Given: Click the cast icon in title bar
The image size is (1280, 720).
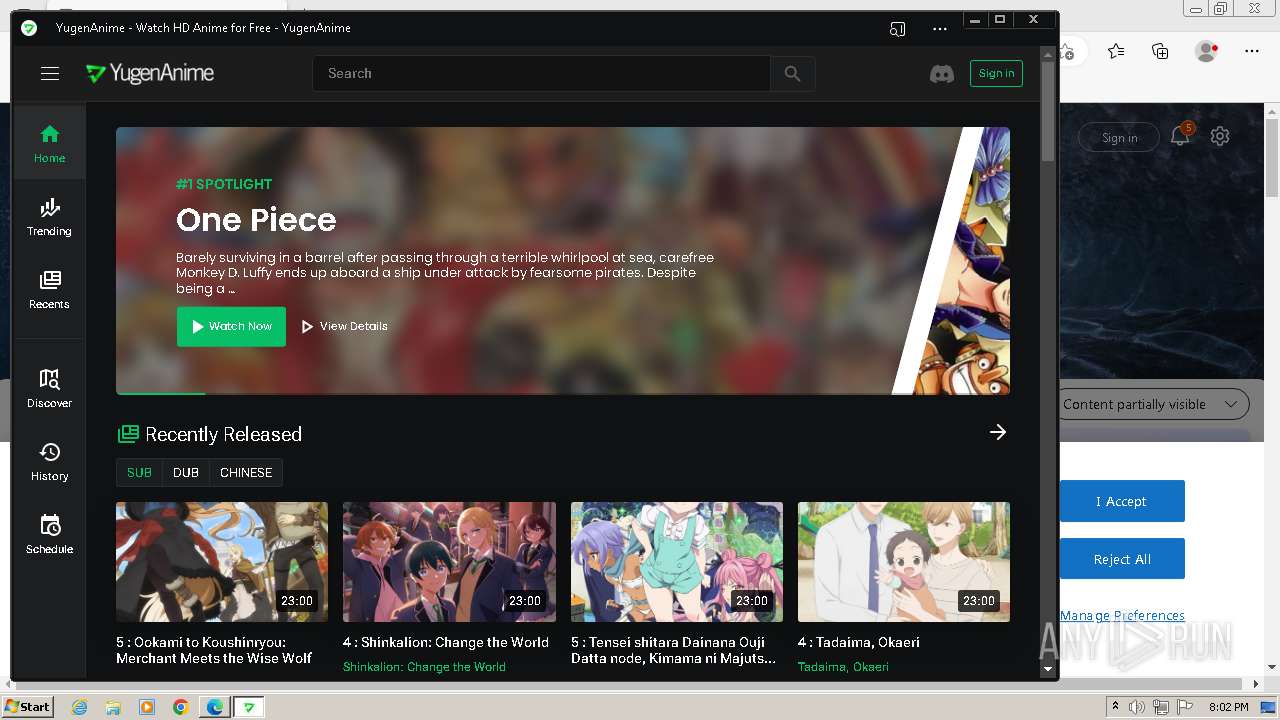Looking at the screenshot, I should click(897, 29).
